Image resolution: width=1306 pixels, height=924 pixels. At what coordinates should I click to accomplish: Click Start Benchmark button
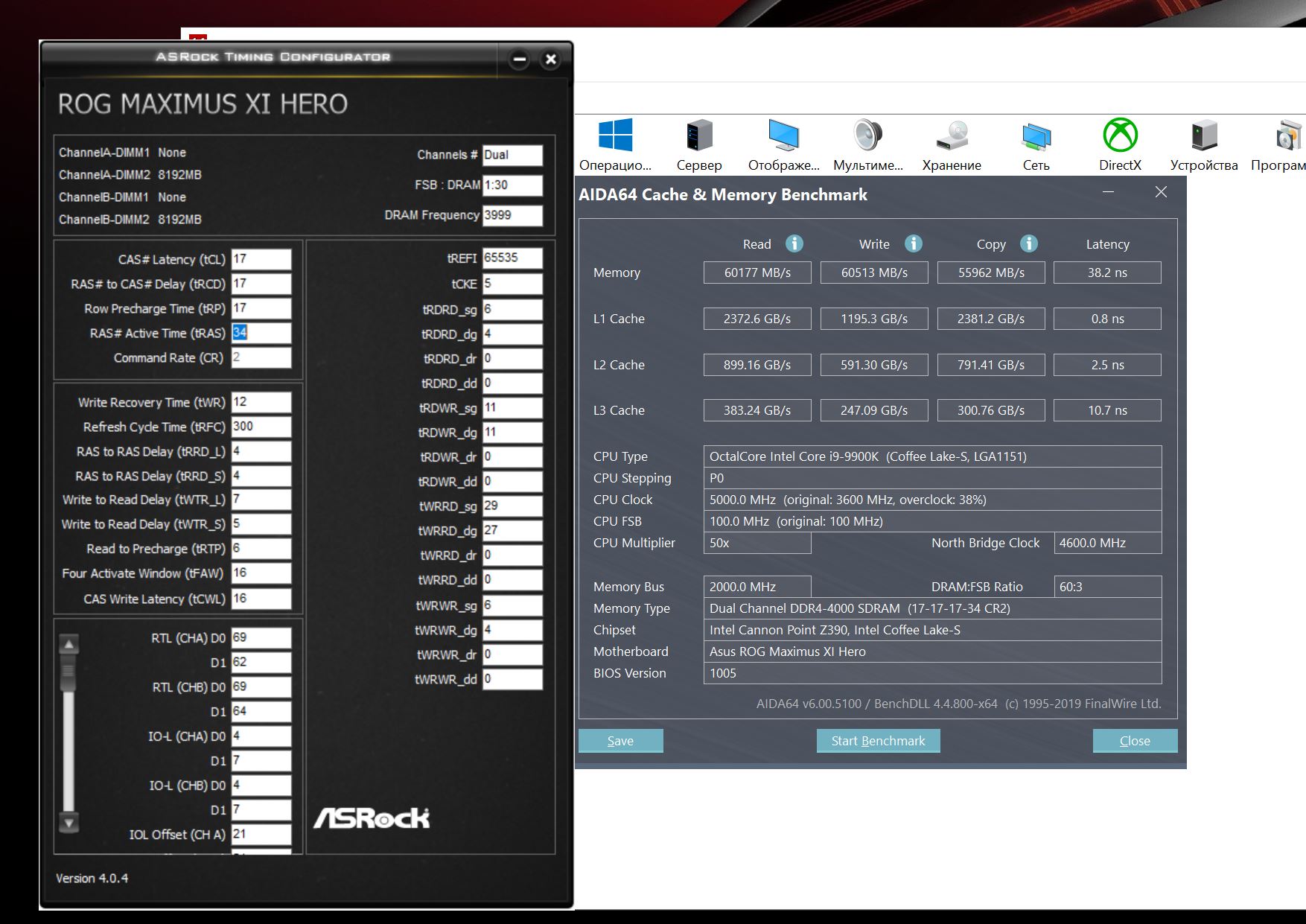click(879, 741)
